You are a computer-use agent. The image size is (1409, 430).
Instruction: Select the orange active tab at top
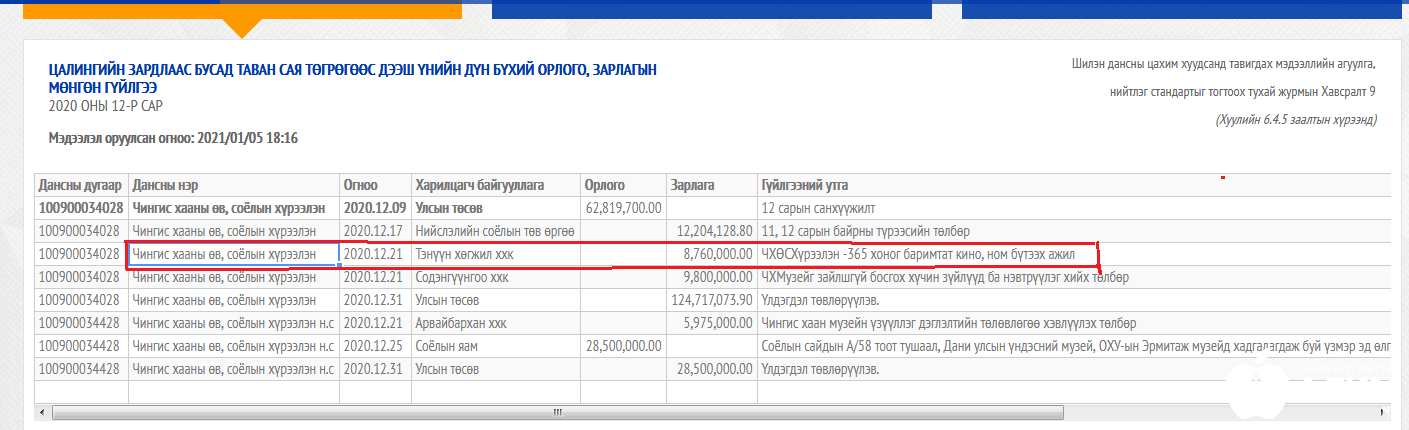point(243,9)
